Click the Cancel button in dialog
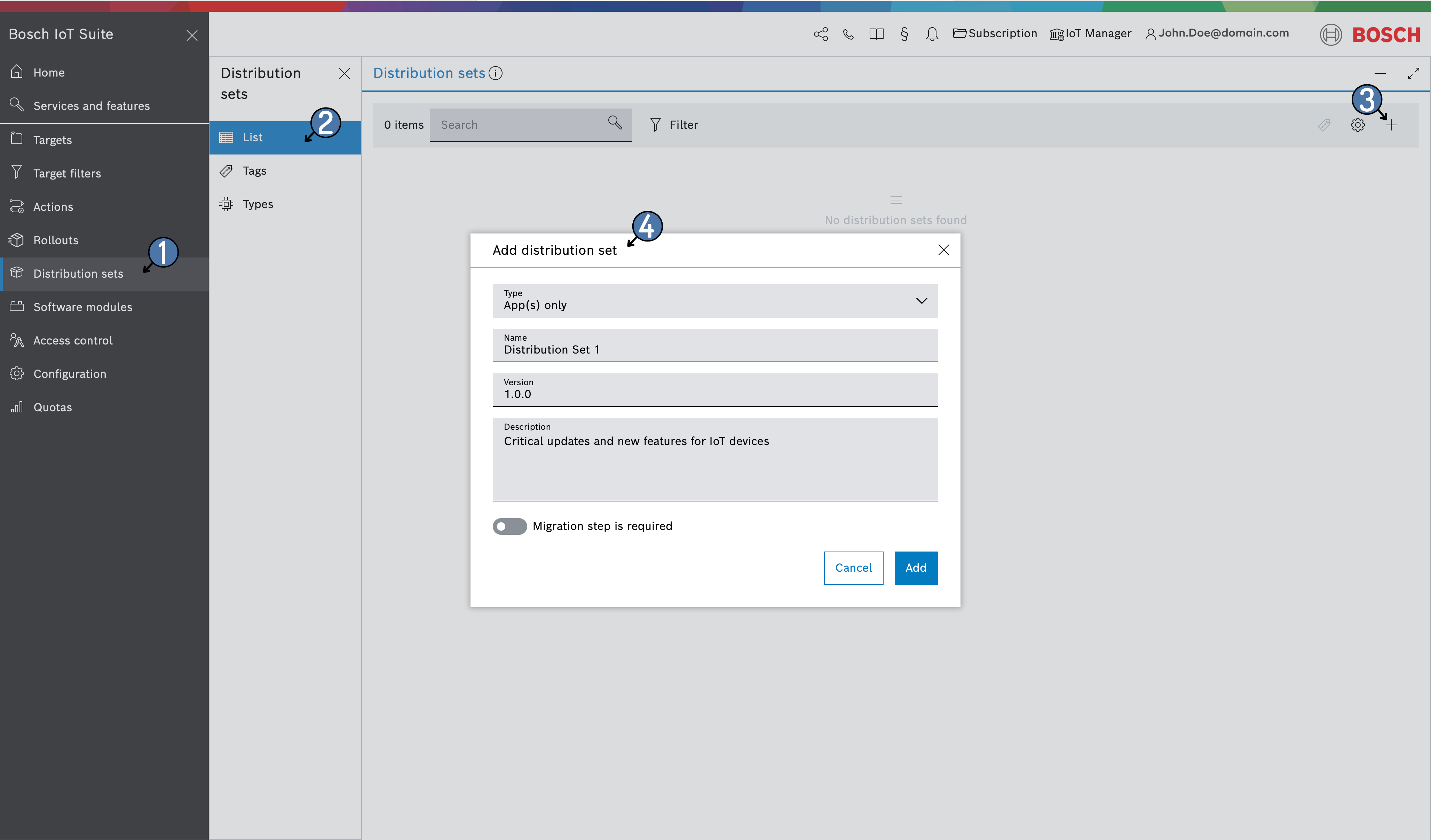The image size is (1431, 840). tap(853, 567)
